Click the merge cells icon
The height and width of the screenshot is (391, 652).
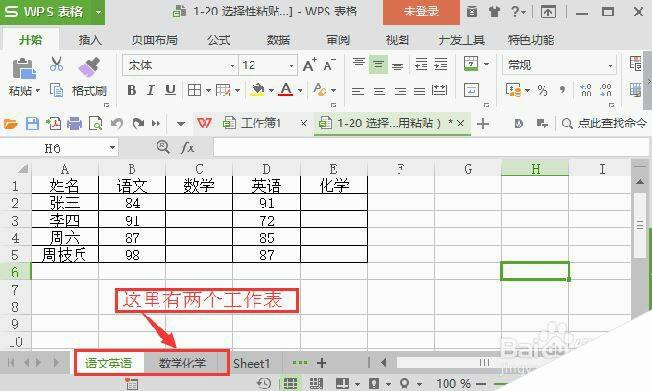tap(471, 64)
